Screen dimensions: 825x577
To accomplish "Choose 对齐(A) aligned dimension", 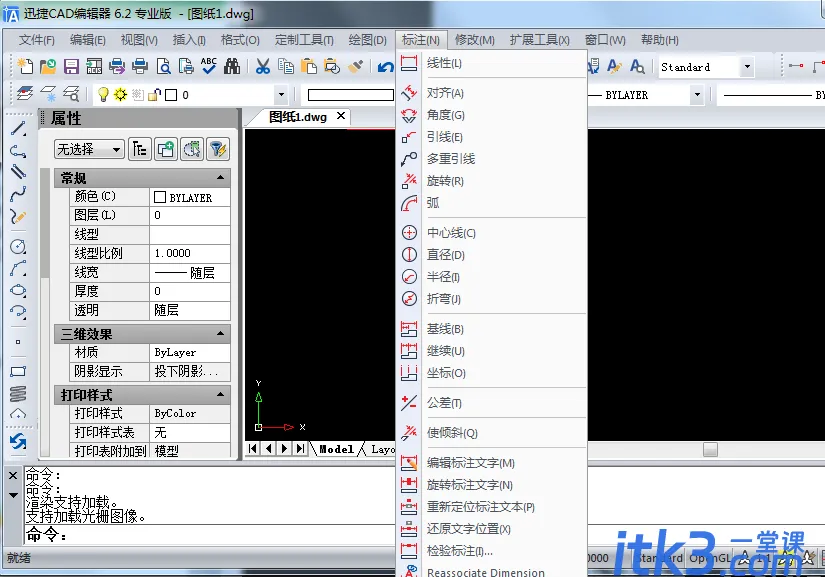I will 491,93.
